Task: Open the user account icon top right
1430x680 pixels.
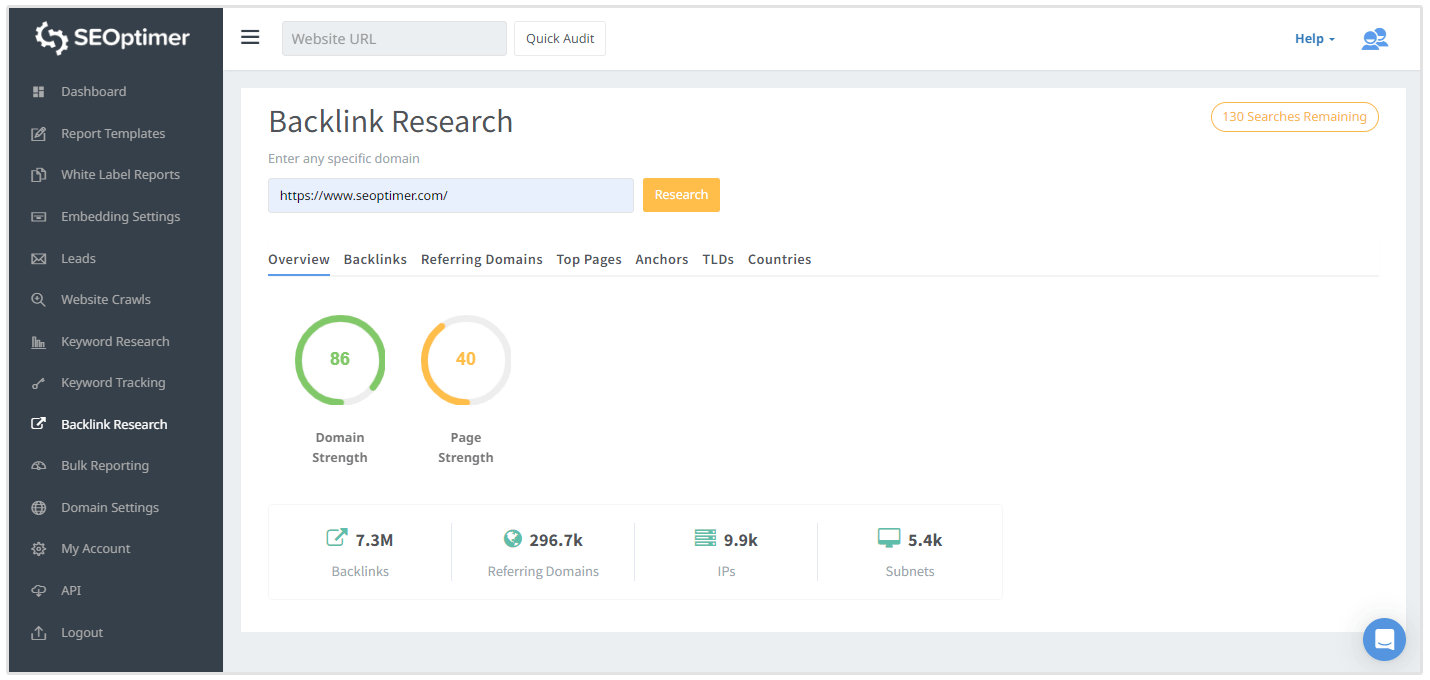Action: click(1375, 38)
